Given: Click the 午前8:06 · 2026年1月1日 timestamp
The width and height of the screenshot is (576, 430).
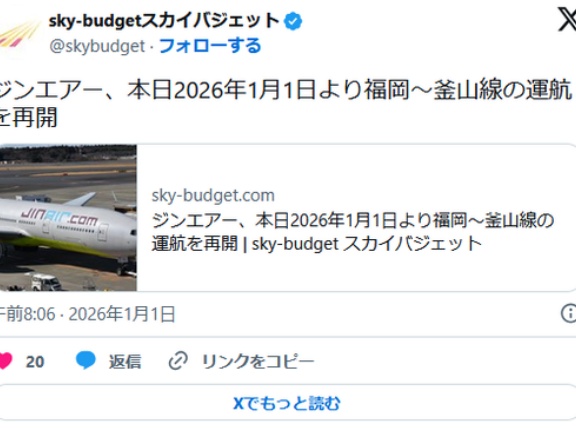Looking at the screenshot, I should pos(87,314).
